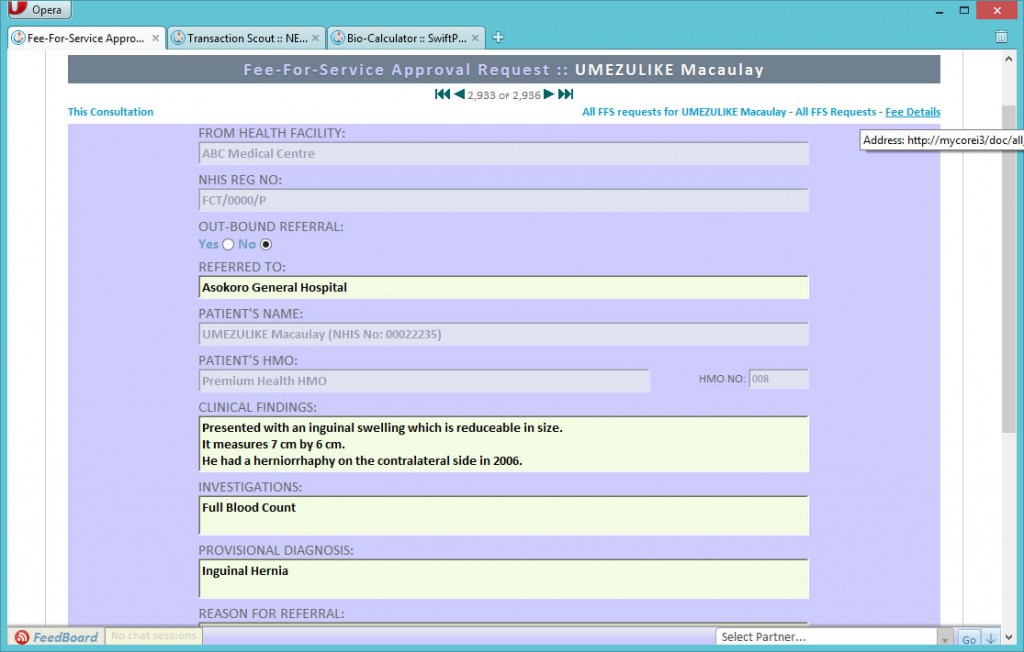This screenshot has width=1024, height=652.
Task: Jump to the first FFS record
Action: pyautogui.click(x=443, y=94)
